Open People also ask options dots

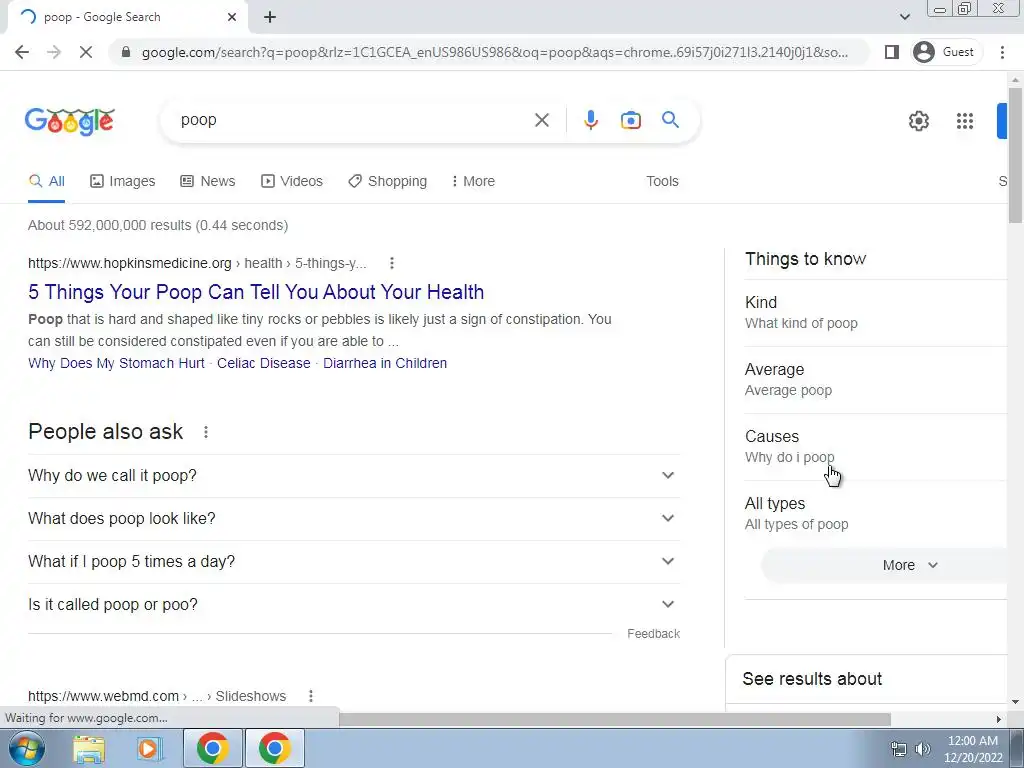tap(206, 432)
